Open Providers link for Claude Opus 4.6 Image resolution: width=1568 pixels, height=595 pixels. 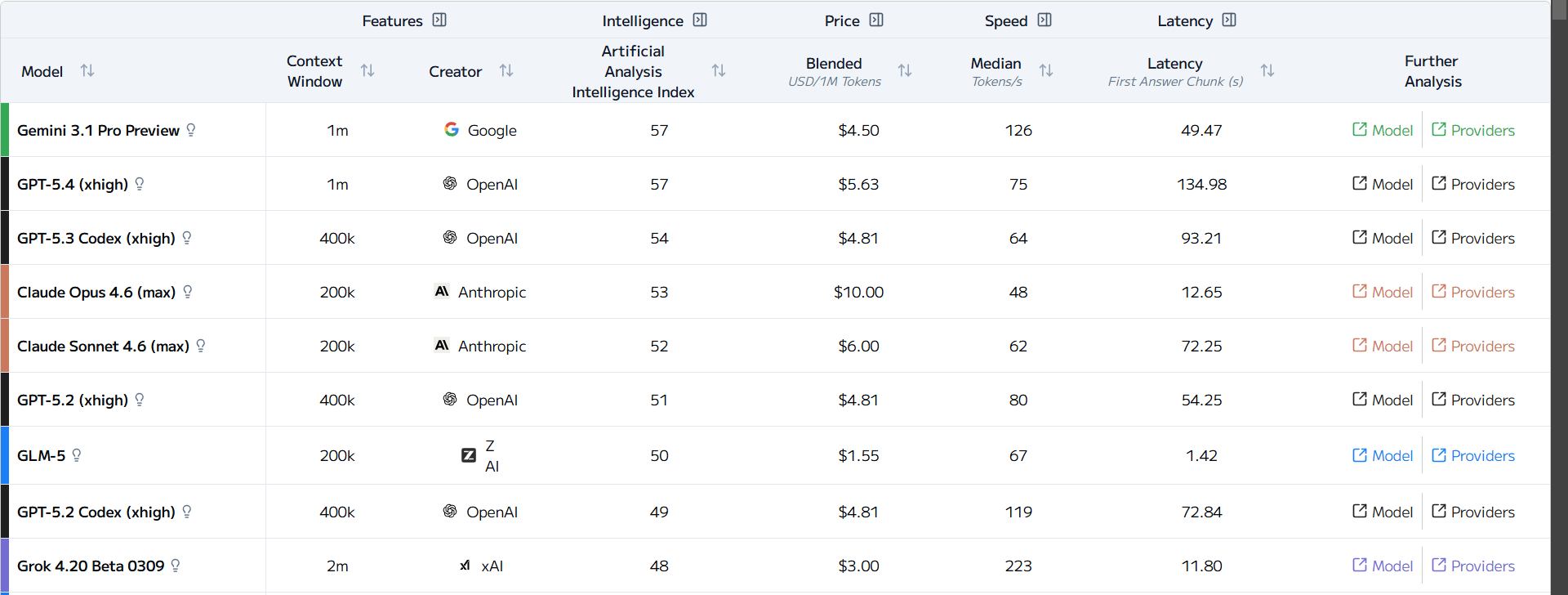click(1473, 292)
